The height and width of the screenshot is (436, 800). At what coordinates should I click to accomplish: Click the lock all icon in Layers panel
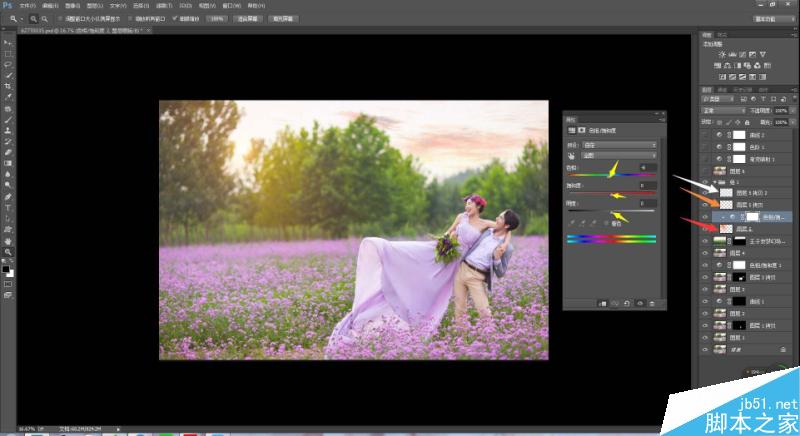tap(747, 122)
